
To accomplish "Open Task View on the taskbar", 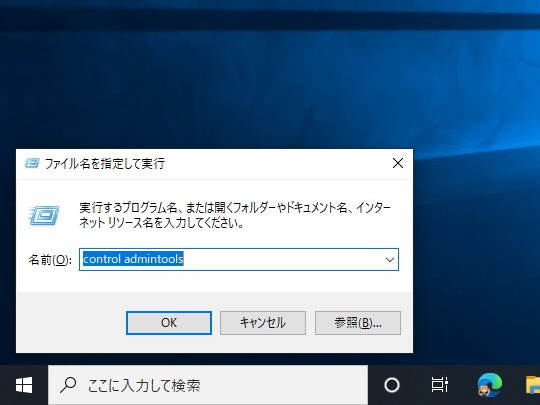I will pos(440,385).
